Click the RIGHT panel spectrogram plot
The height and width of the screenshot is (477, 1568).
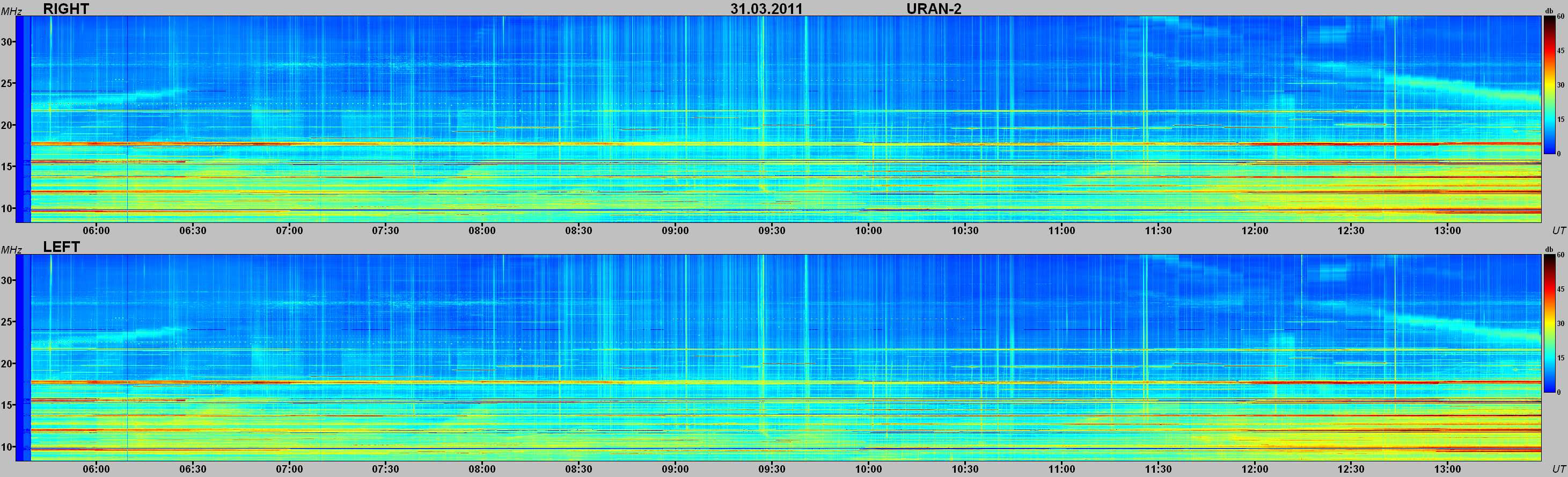coord(779,119)
